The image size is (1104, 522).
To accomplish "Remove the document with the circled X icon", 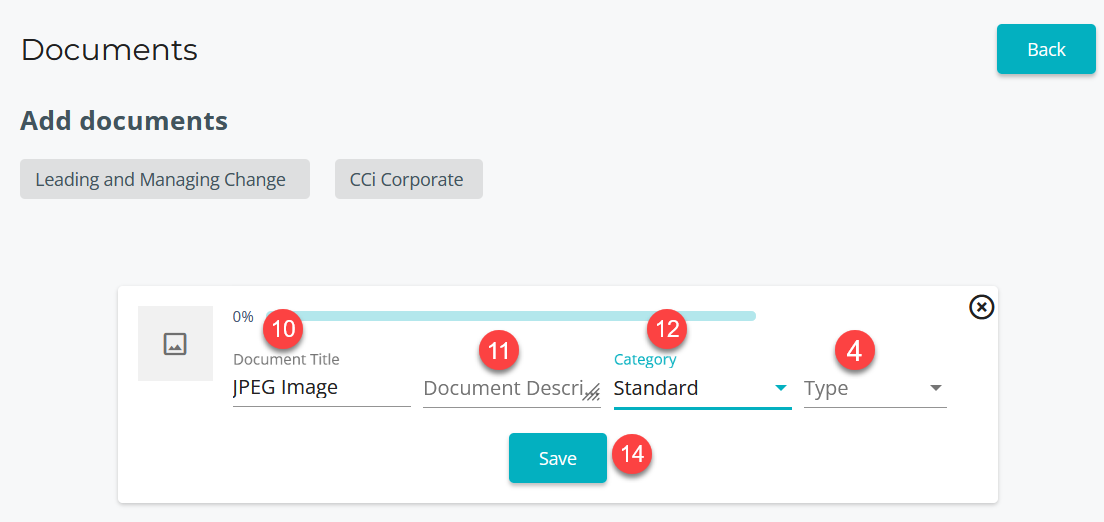I will coord(982,307).
